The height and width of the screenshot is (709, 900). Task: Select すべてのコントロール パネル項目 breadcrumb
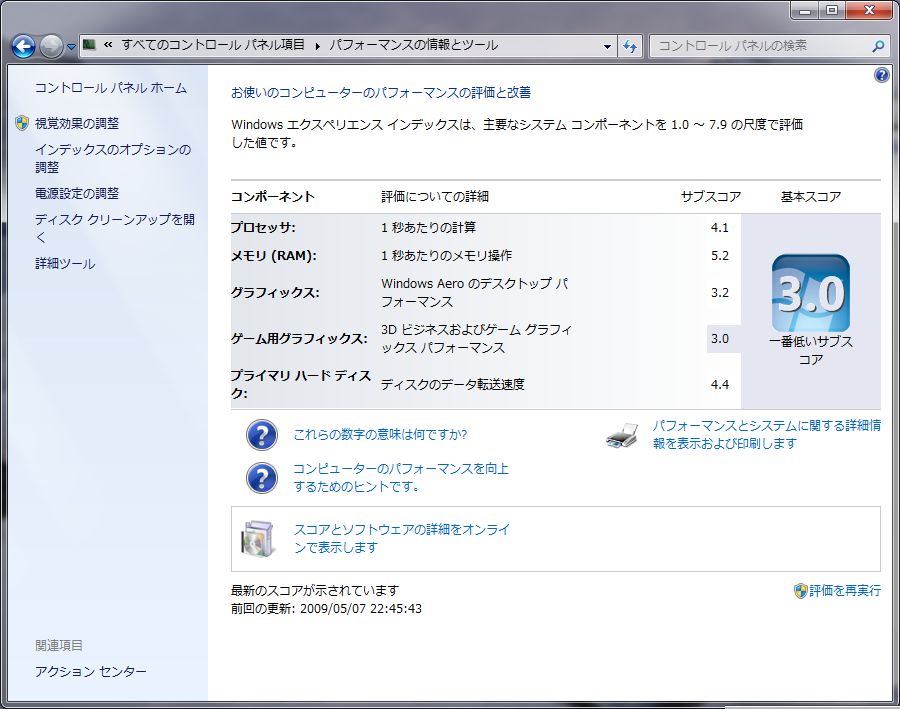pos(213,45)
